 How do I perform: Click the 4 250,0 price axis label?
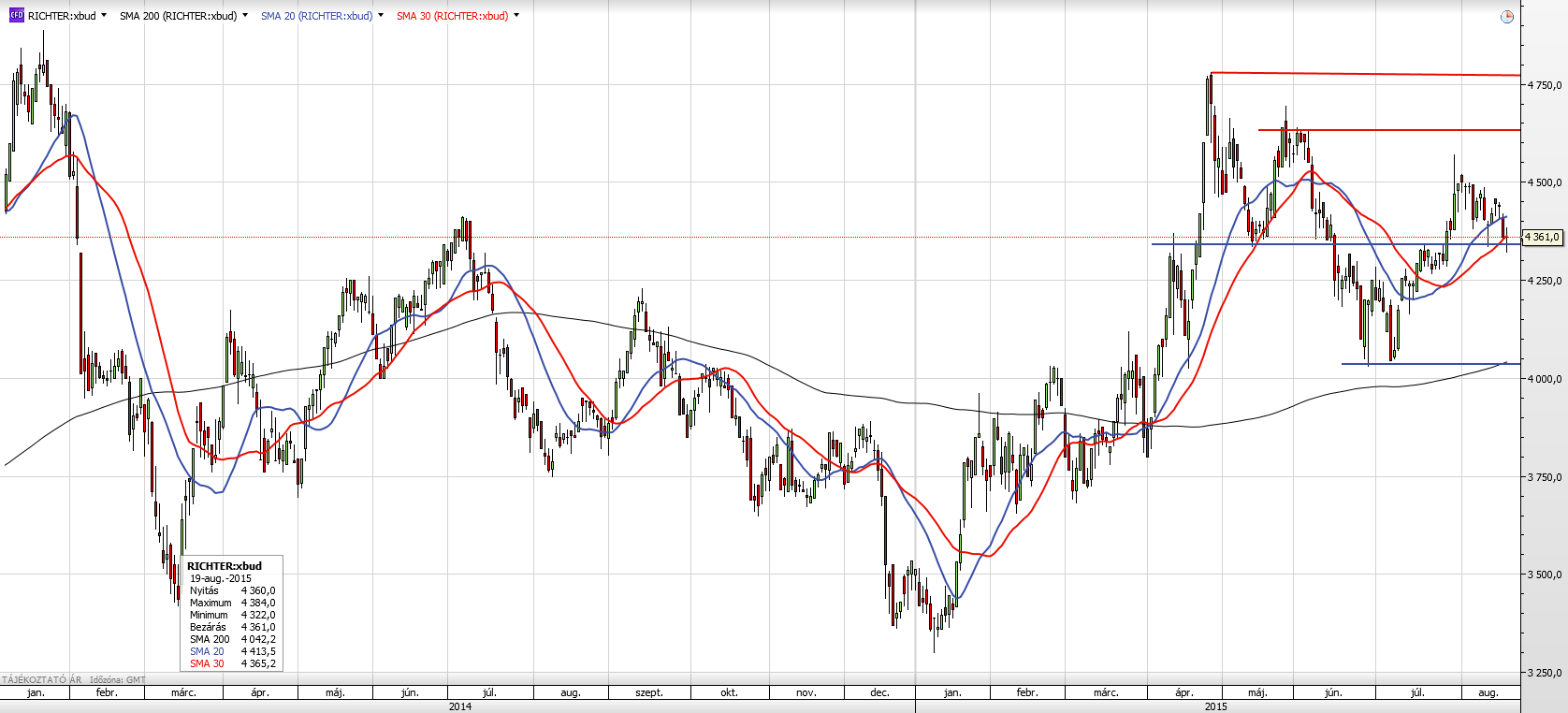pos(1545,281)
